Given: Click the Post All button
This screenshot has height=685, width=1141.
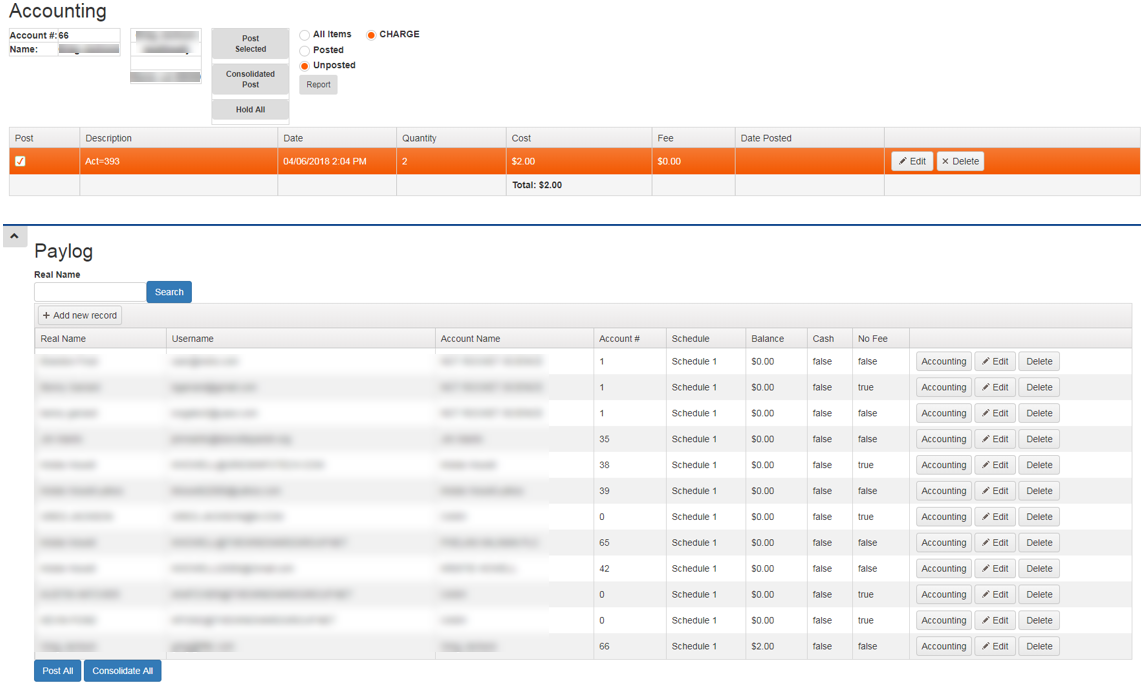Looking at the screenshot, I should point(58,671).
